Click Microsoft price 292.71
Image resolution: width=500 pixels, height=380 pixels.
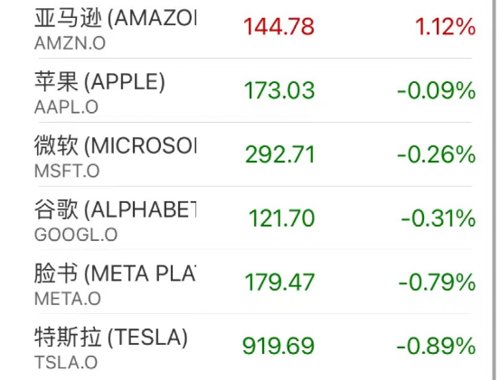pyautogui.click(x=280, y=155)
